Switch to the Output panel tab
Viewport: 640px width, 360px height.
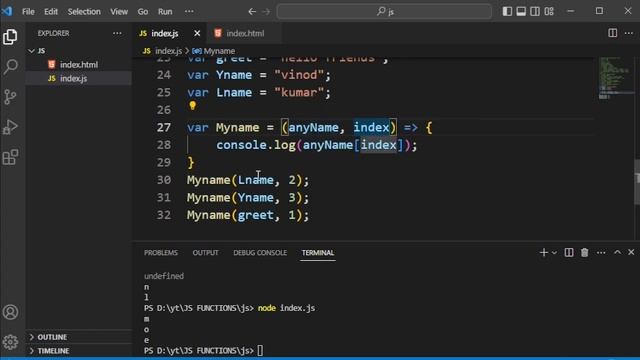(205, 253)
